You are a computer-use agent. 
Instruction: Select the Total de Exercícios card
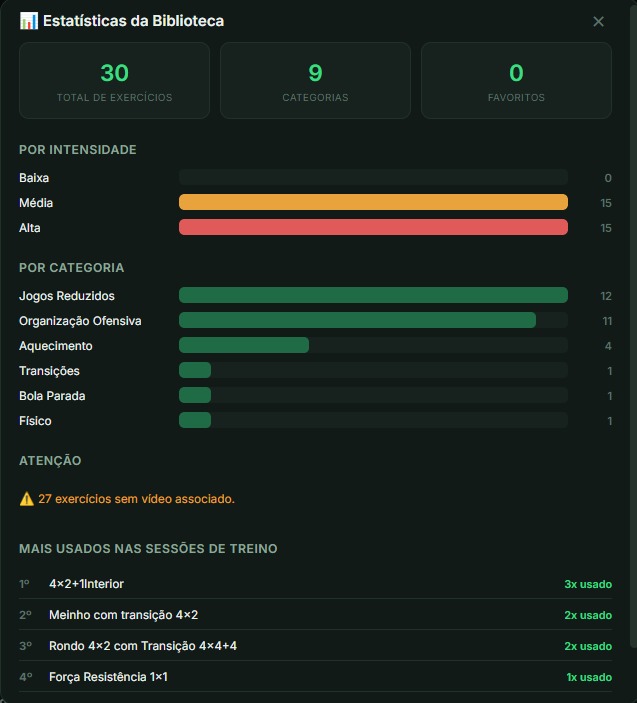click(x=114, y=81)
